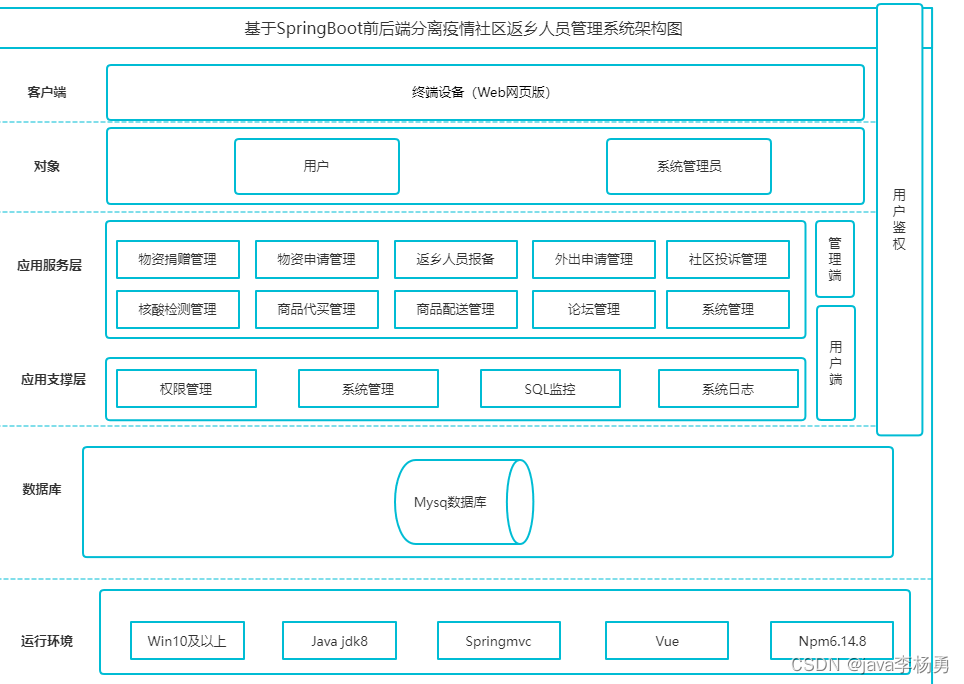Click the 社区投诉管理 module
Image resolution: width=964 pixels, height=684 pixels.
pos(728,259)
